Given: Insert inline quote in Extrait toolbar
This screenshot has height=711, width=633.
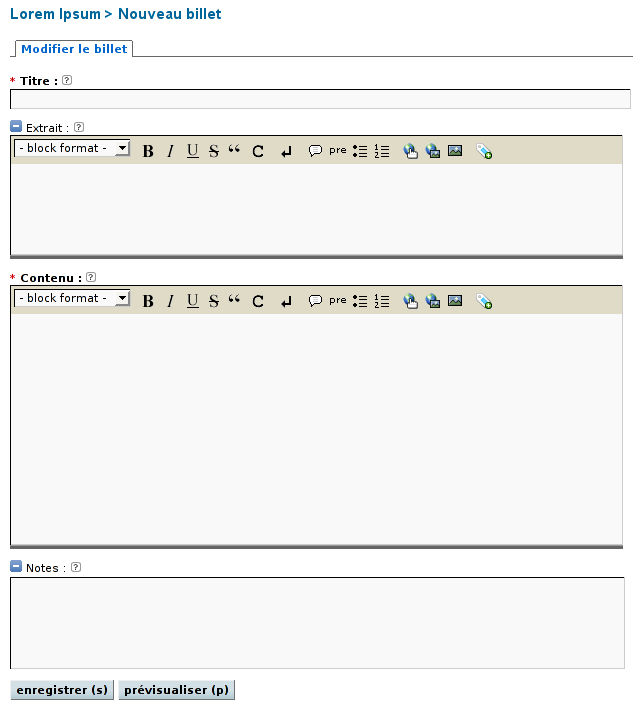Looking at the screenshot, I should pos(234,151).
